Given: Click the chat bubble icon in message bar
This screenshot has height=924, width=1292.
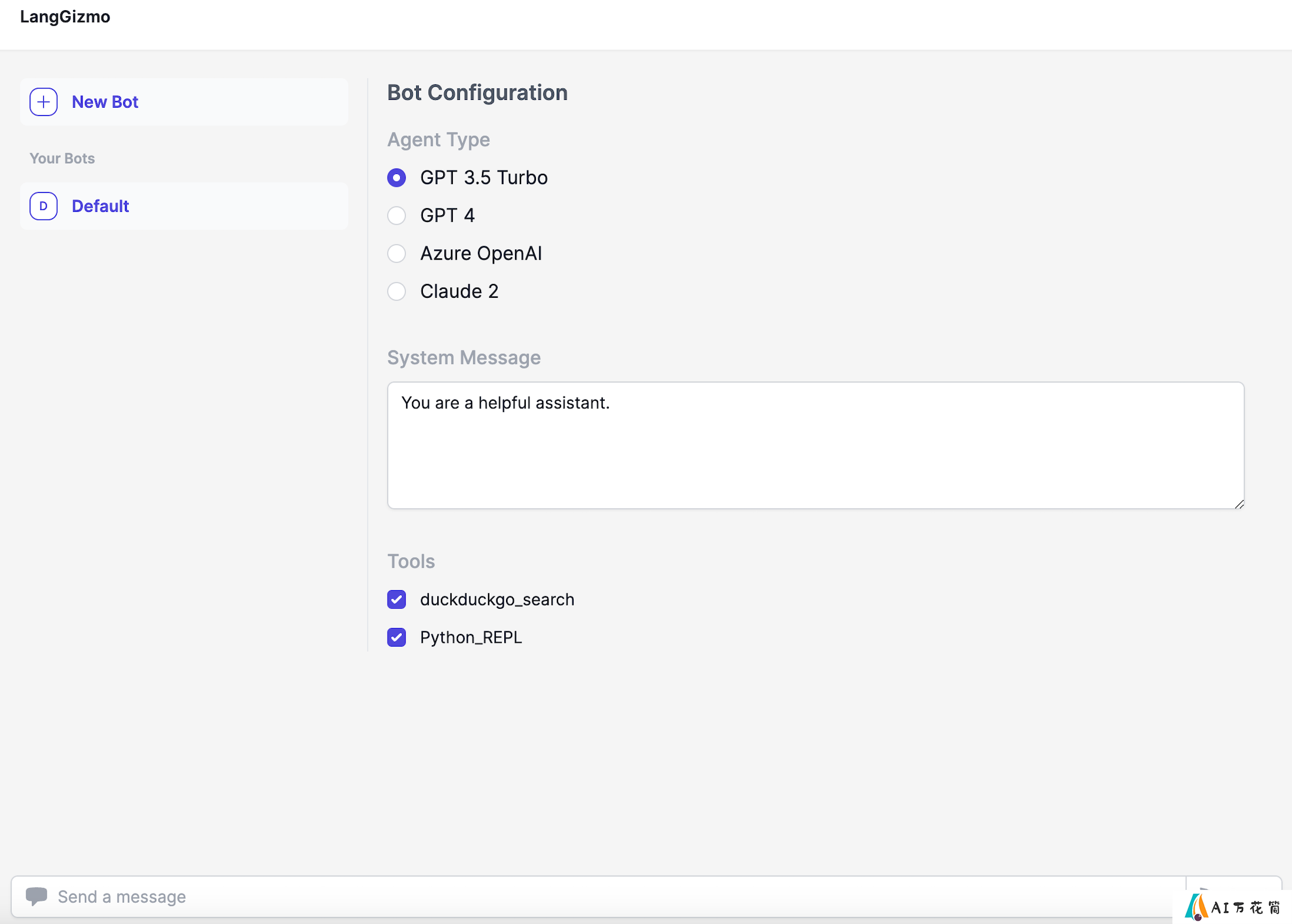Looking at the screenshot, I should pos(36,896).
